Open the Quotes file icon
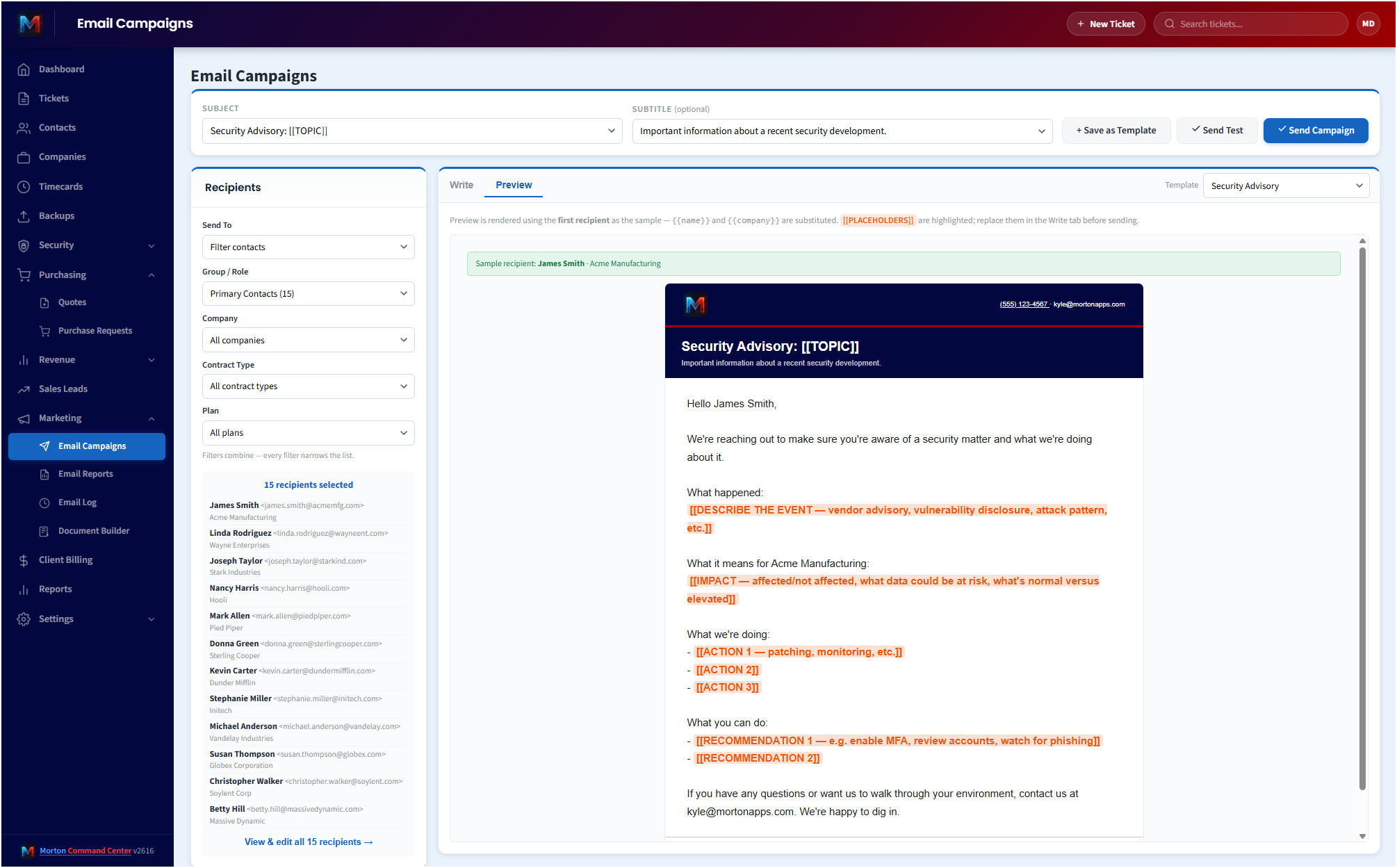The width and height of the screenshot is (1397, 868). pos(44,302)
